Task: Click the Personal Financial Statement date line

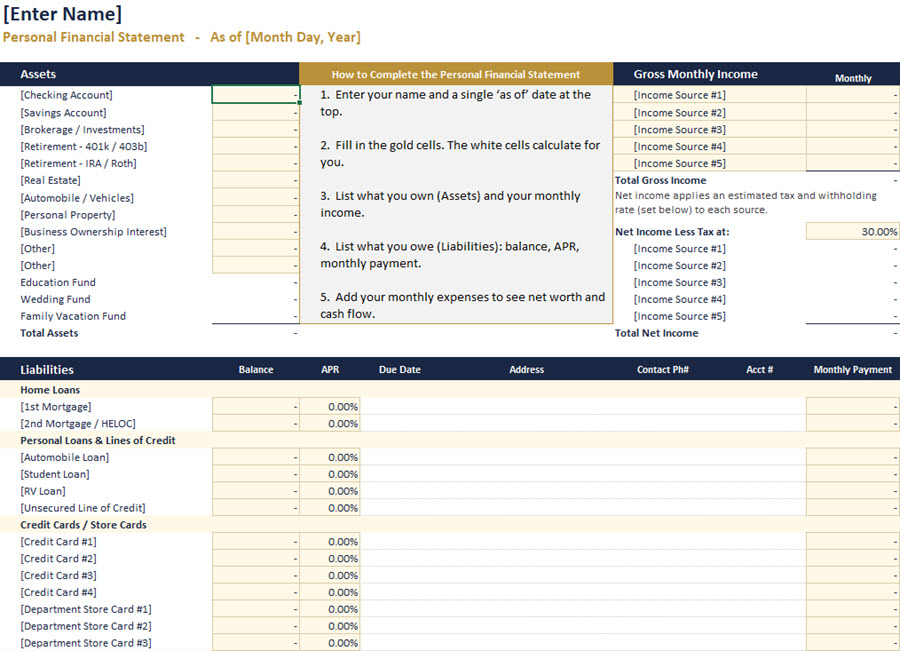Action: 182,37
